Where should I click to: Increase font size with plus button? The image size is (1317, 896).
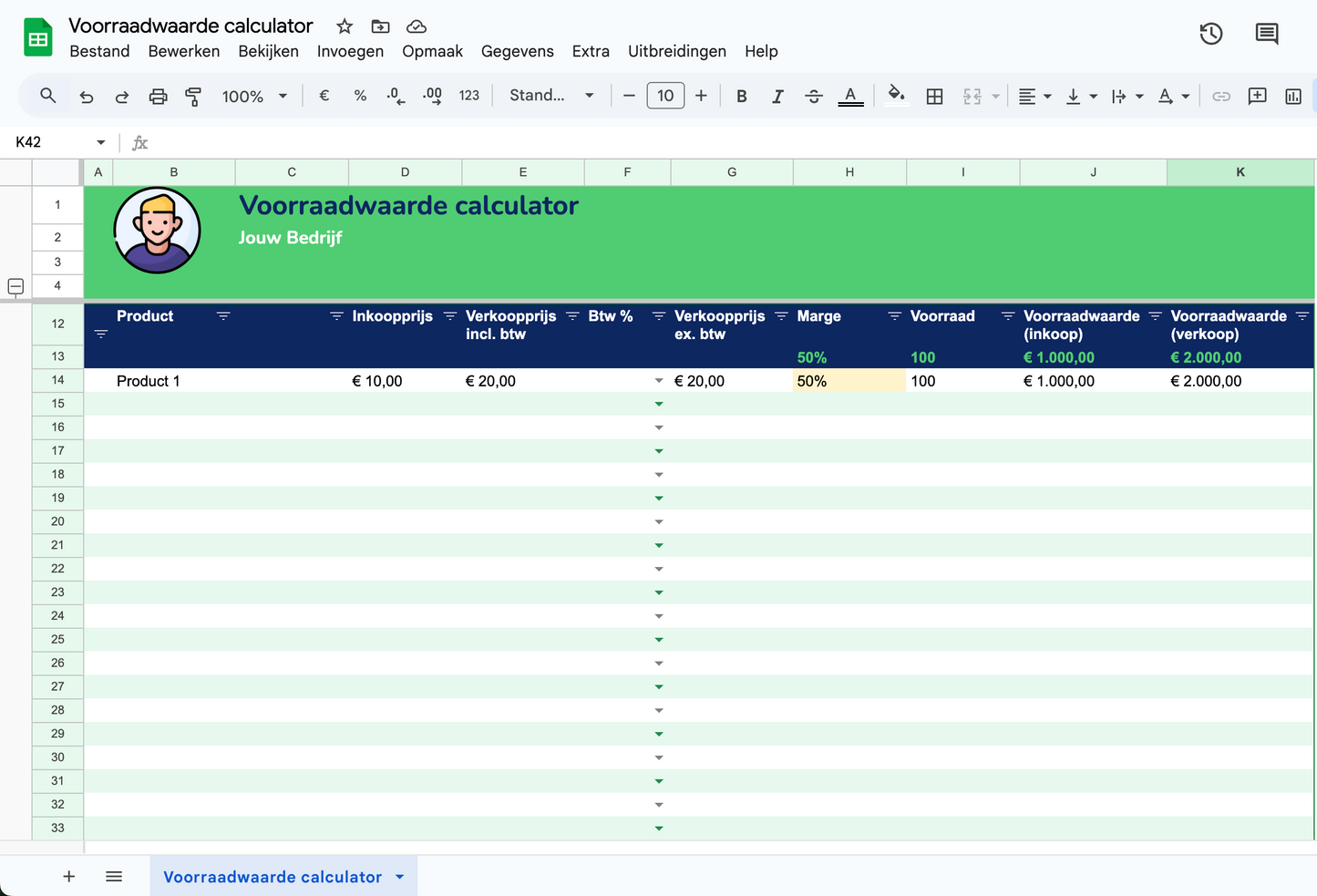tap(701, 96)
